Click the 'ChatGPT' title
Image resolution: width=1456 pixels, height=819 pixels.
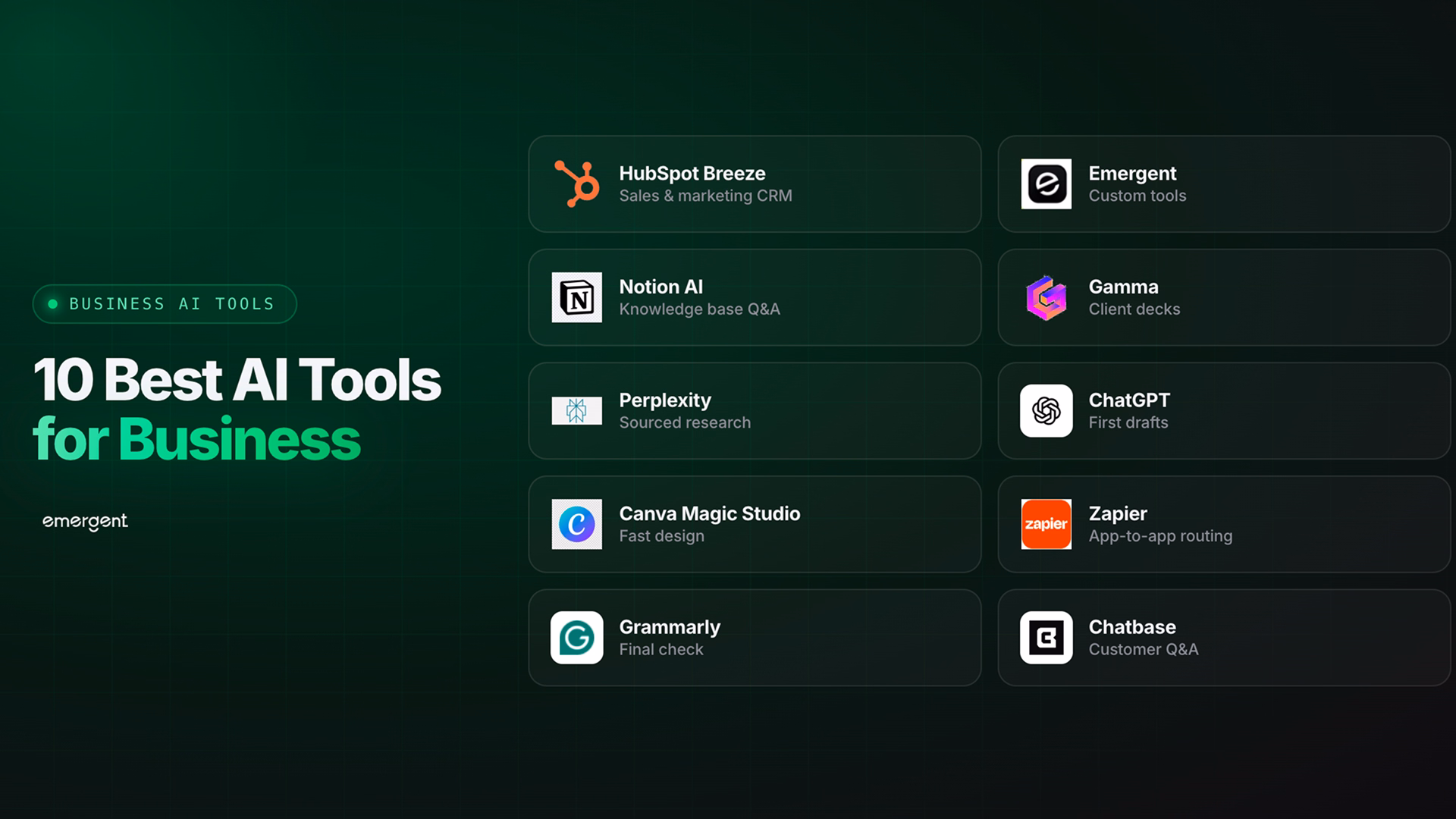[x=1129, y=400]
